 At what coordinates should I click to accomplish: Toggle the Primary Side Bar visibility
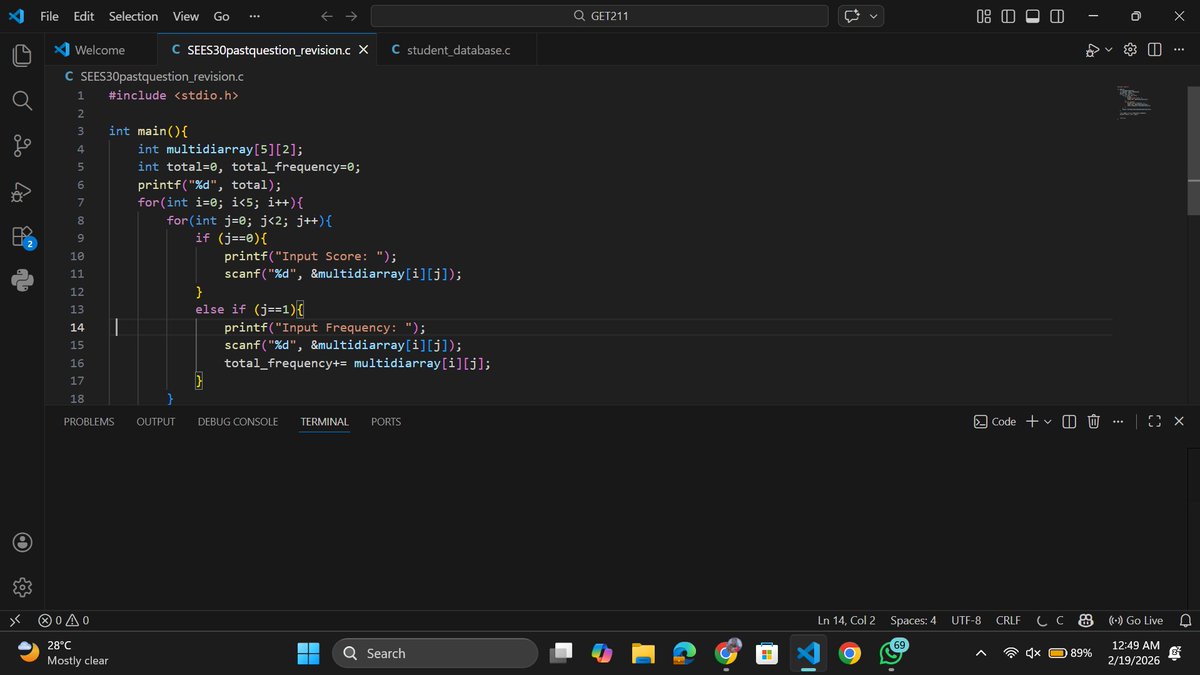tap(1008, 16)
